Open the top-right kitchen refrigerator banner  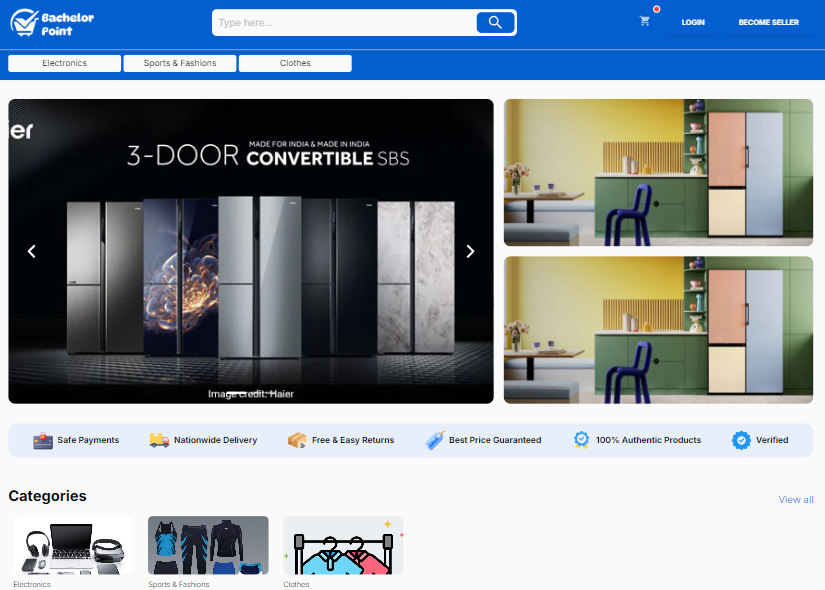[x=658, y=172]
